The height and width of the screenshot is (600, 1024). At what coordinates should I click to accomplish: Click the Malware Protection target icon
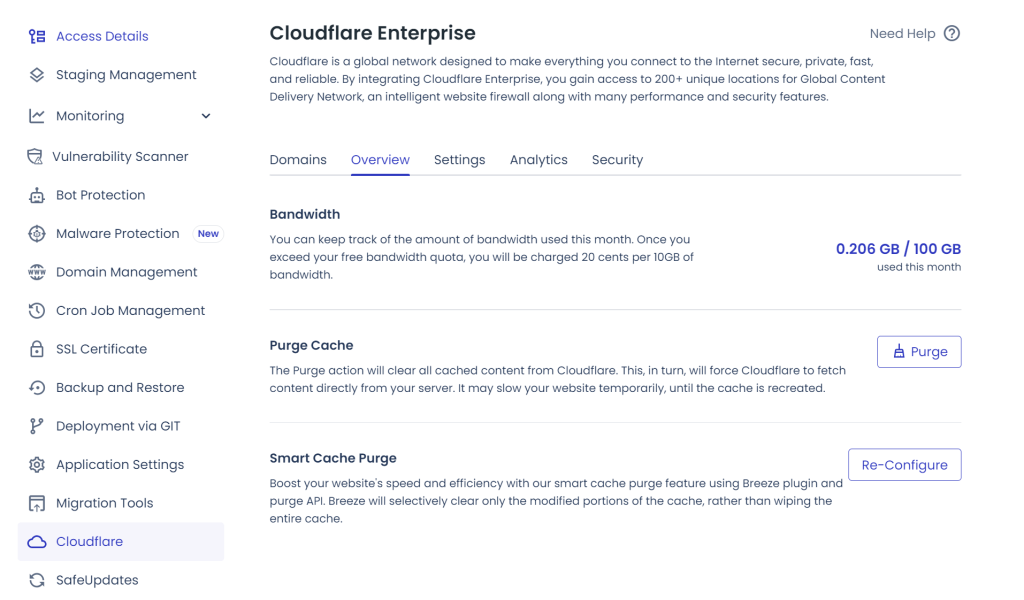(37, 234)
